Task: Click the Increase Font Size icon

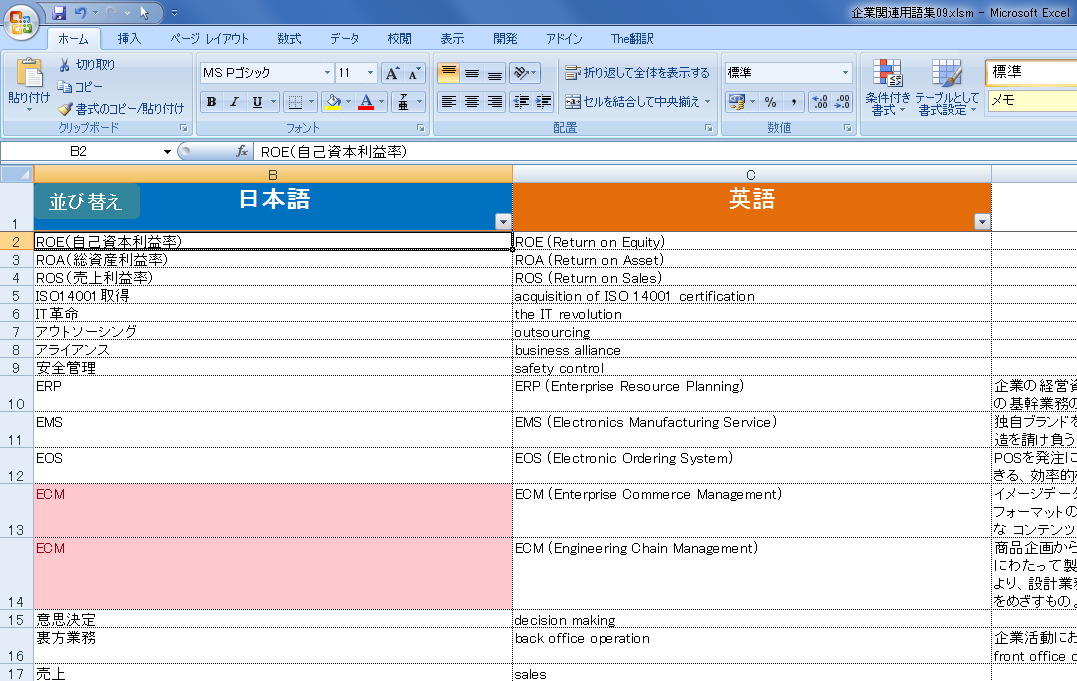Action: [x=393, y=73]
